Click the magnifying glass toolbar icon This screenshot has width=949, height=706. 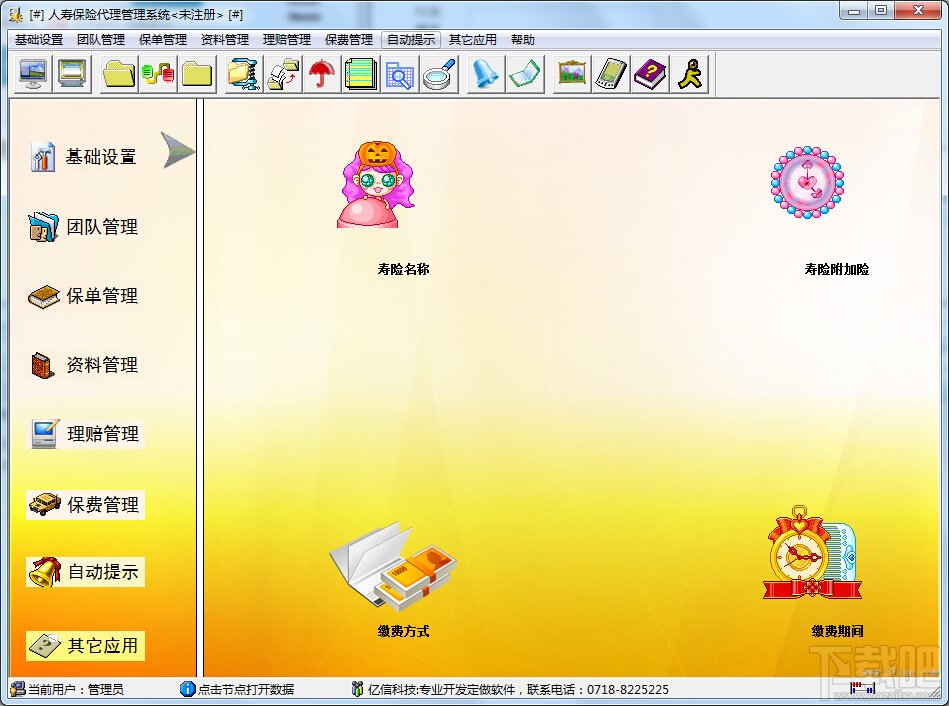tap(439, 74)
